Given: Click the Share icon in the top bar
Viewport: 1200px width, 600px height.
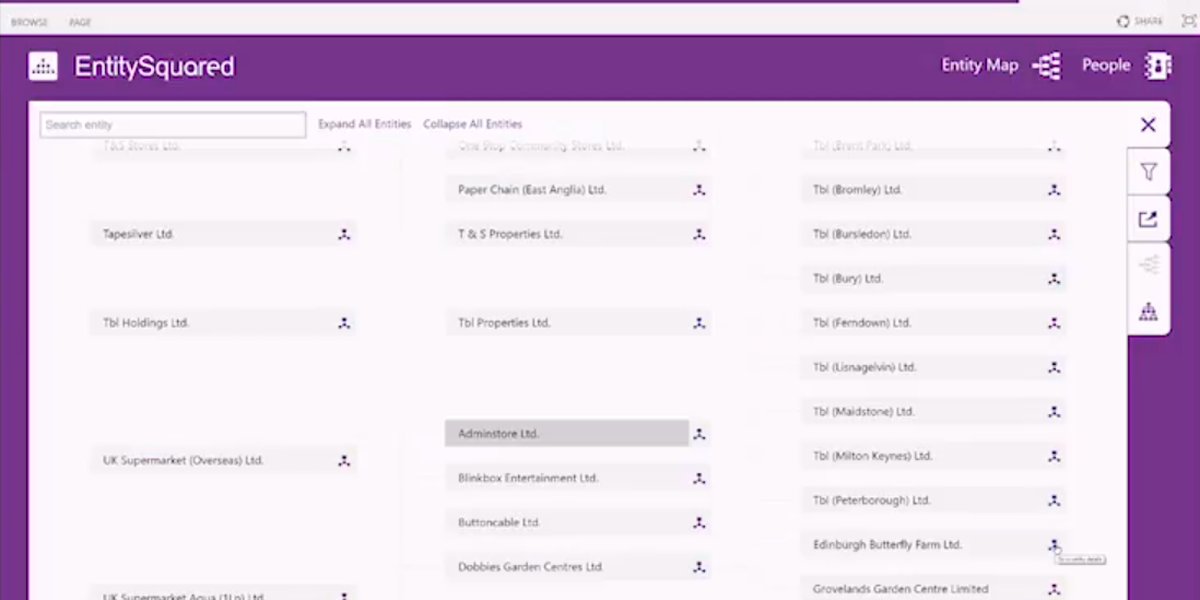Looking at the screenshot, I should point(1124,21).
